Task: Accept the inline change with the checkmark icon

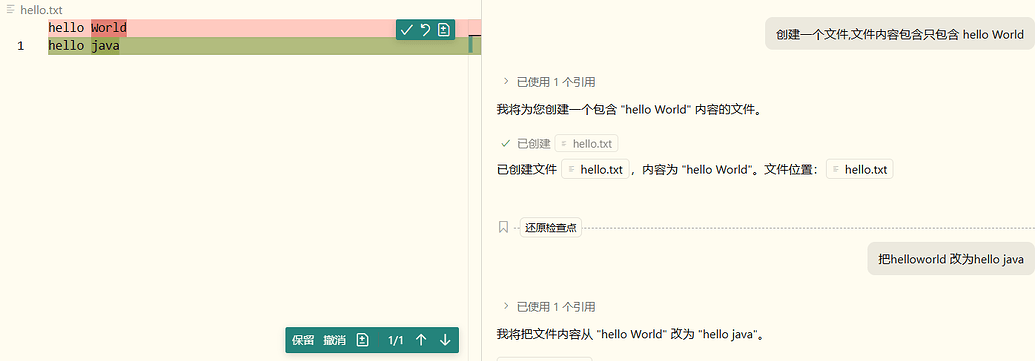Action: (407, 30)
